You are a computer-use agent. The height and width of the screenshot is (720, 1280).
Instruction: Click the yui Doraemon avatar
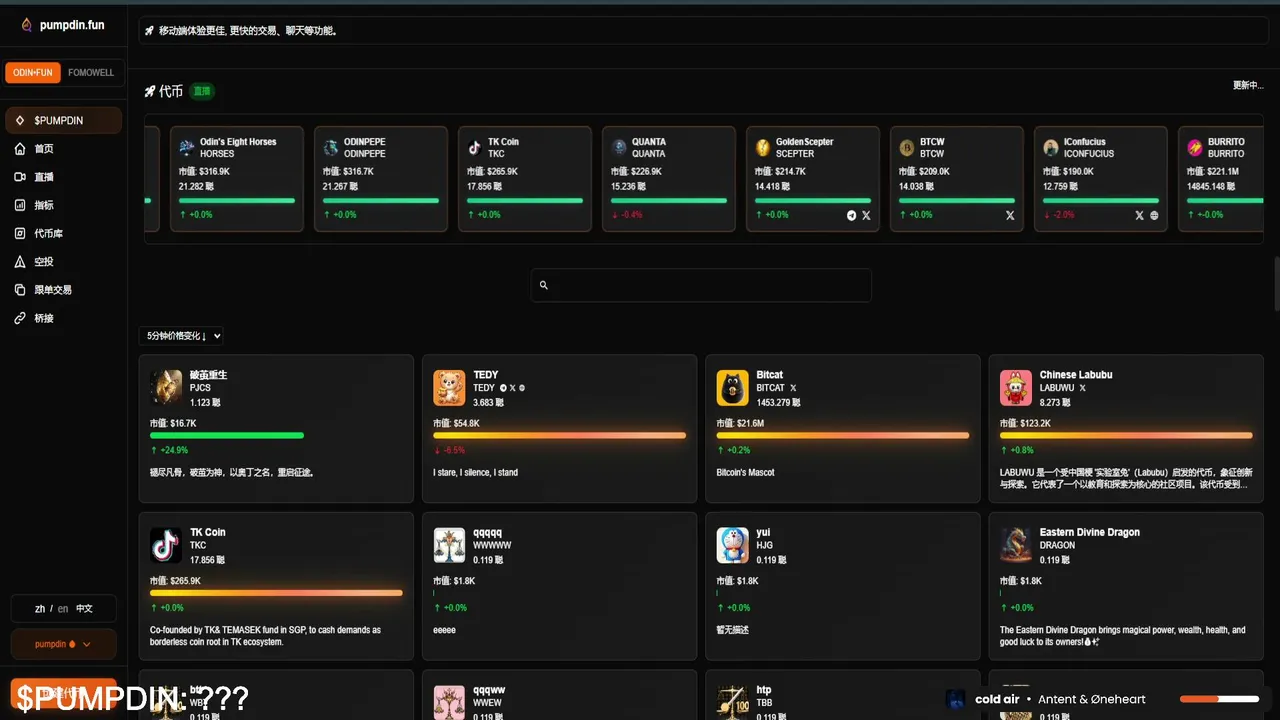[733, 545]
